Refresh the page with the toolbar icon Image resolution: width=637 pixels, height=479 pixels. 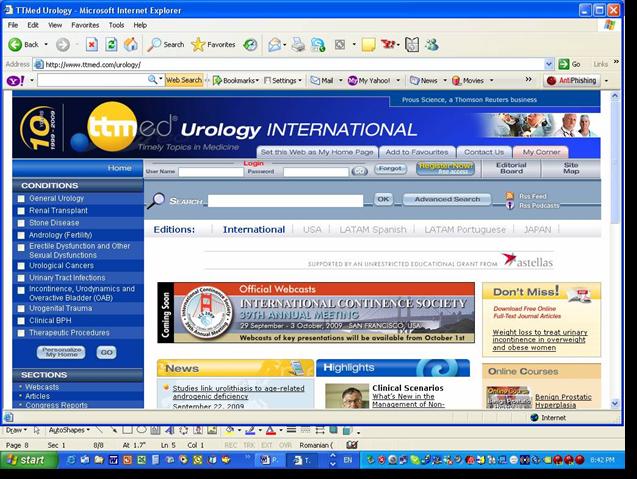tap(111, 45)
